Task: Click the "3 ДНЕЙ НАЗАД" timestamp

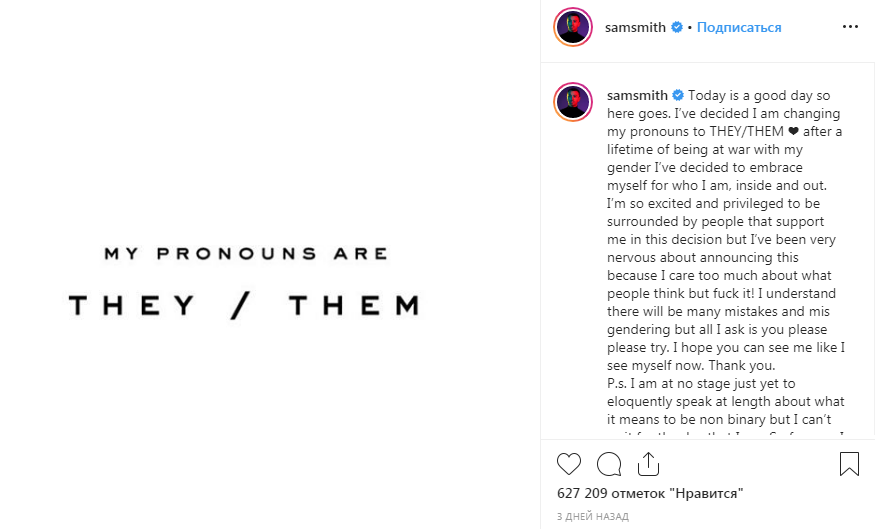Action: [593, 517]
